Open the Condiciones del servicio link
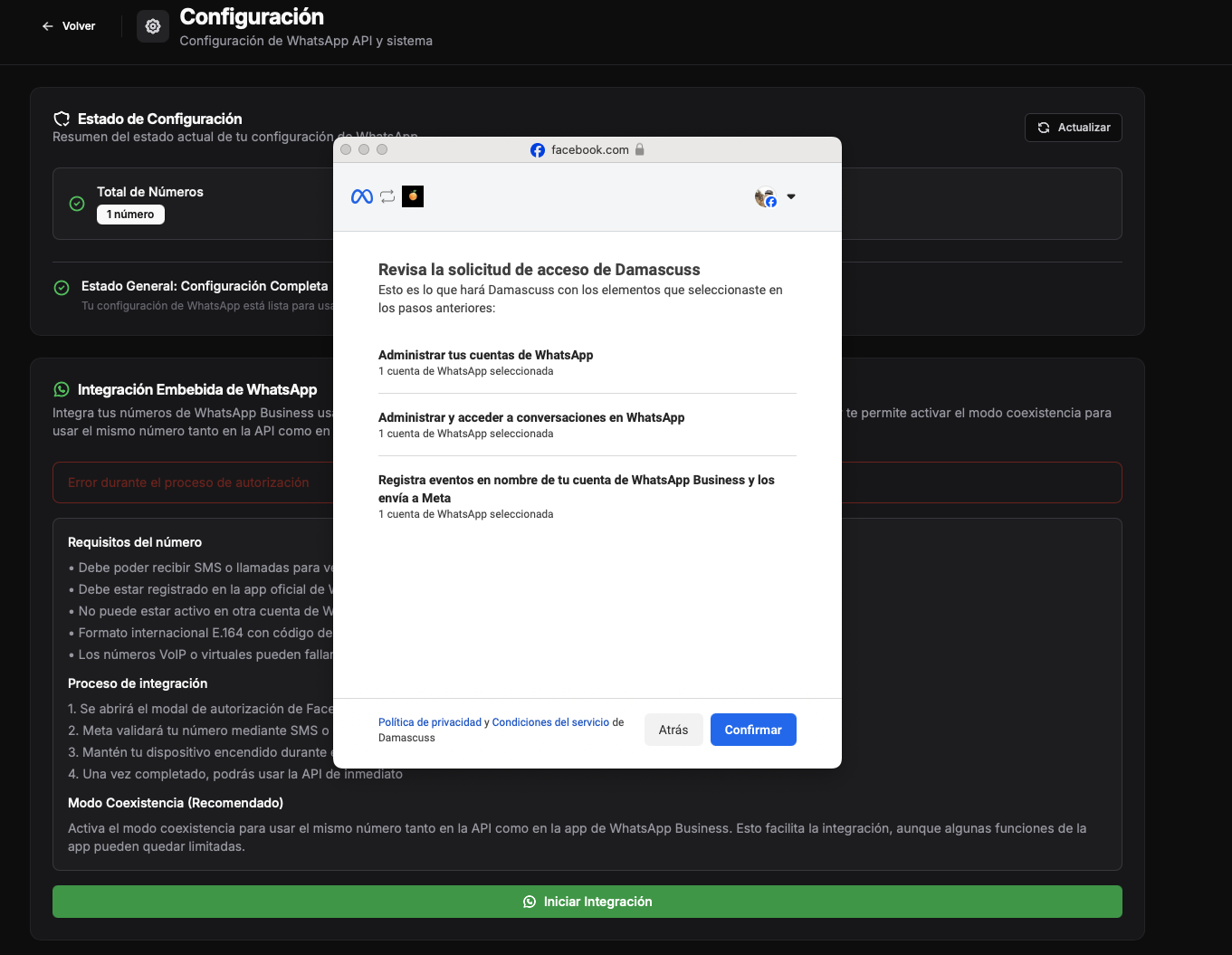 tap(550, 722)
